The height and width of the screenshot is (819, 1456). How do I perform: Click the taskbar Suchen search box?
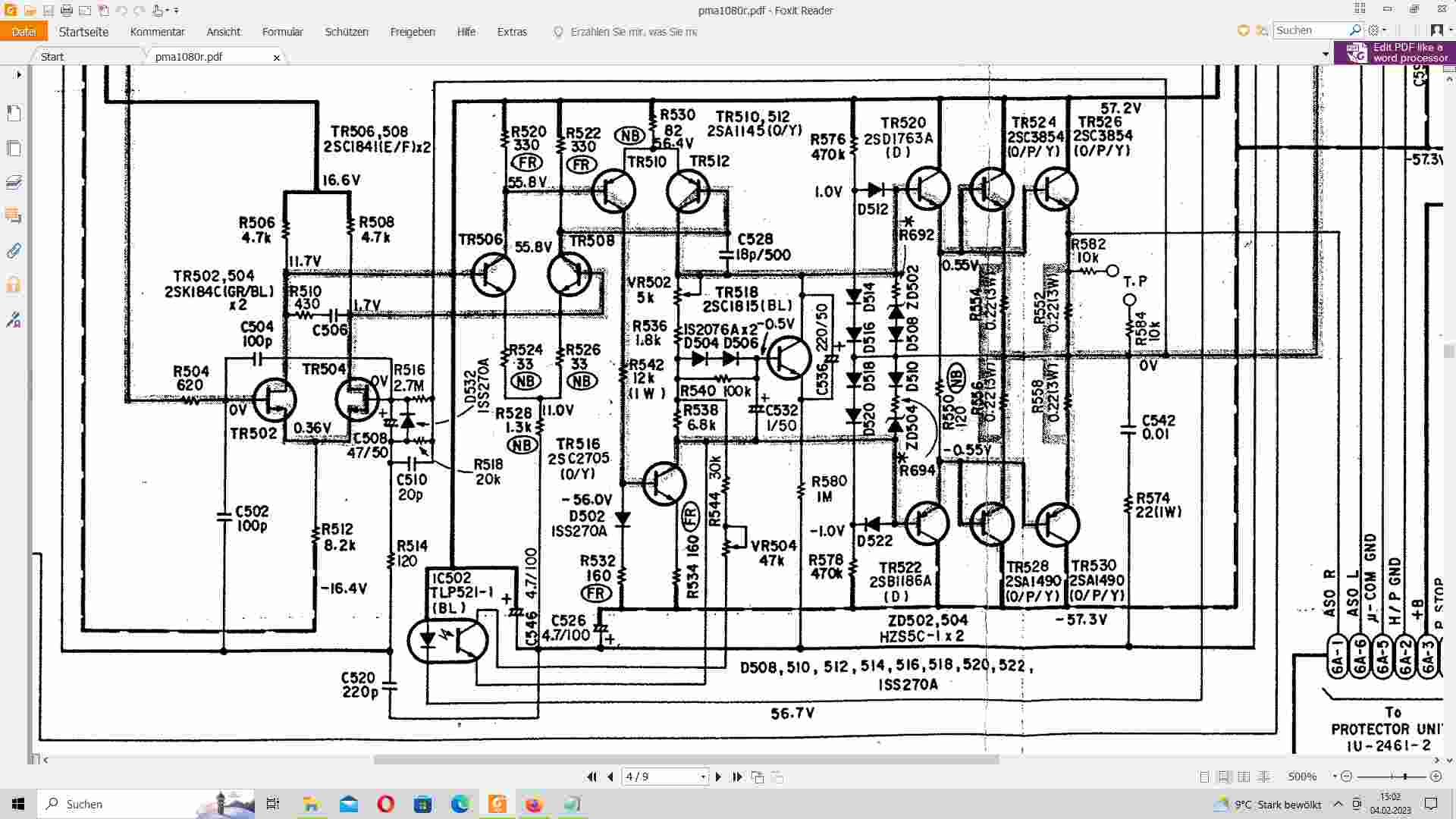click(144, 804)
